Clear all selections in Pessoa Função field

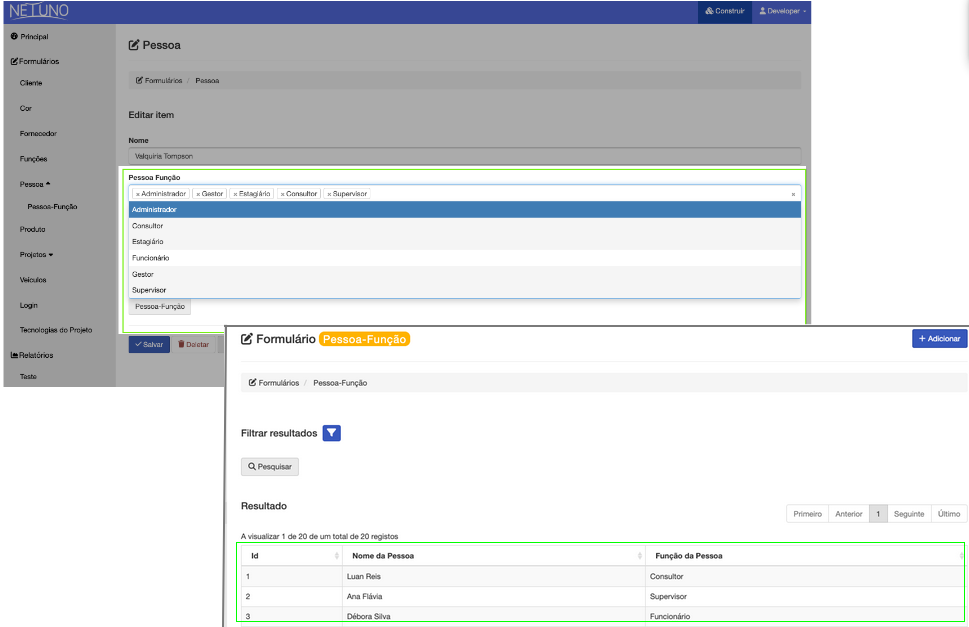click(x=793, y=194)
